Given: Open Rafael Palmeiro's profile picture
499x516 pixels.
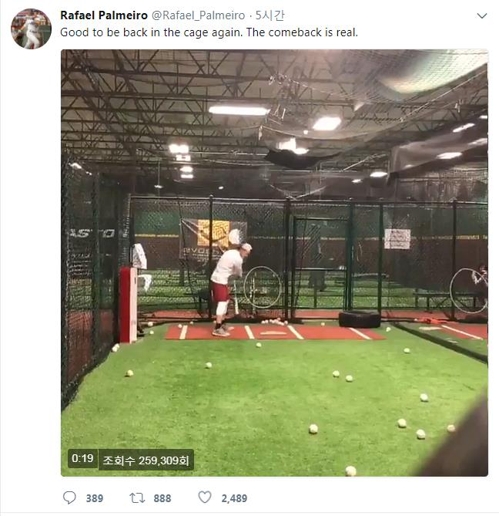Looking at the screenshot, I should click(31, 29).
